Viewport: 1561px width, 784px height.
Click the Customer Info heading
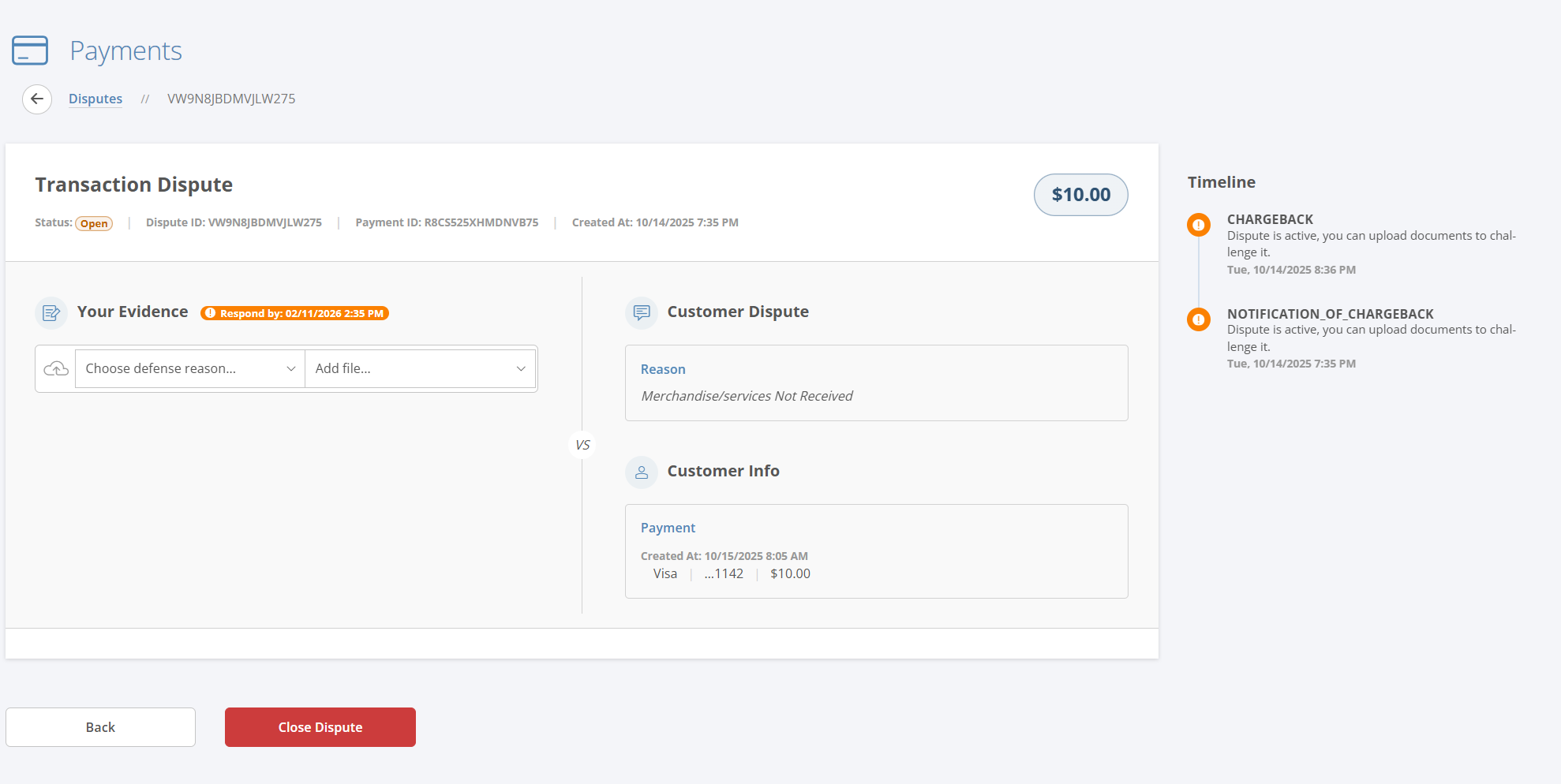coord(723,471)
